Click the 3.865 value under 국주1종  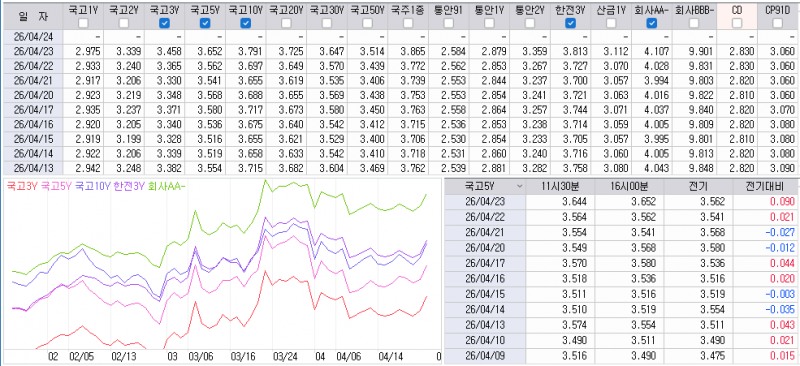coord(413,51)
